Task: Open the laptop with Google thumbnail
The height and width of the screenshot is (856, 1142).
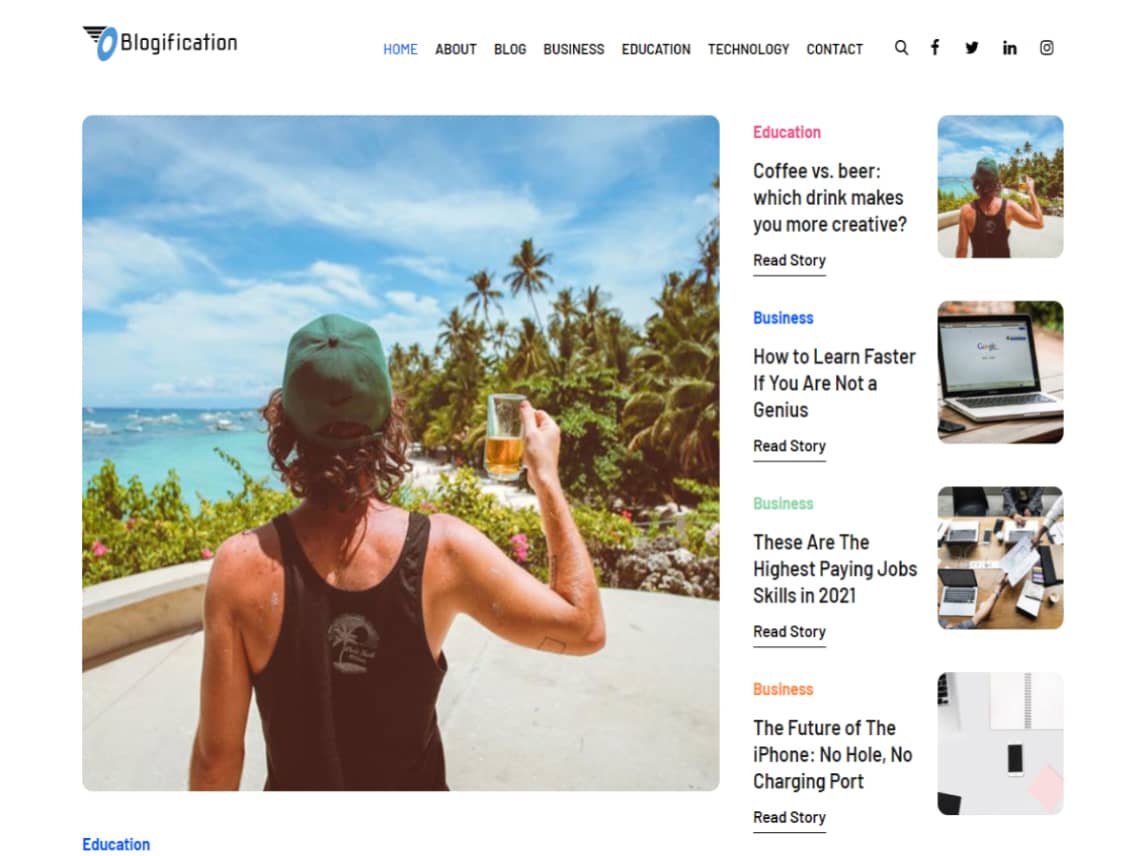Action: 1000,372
